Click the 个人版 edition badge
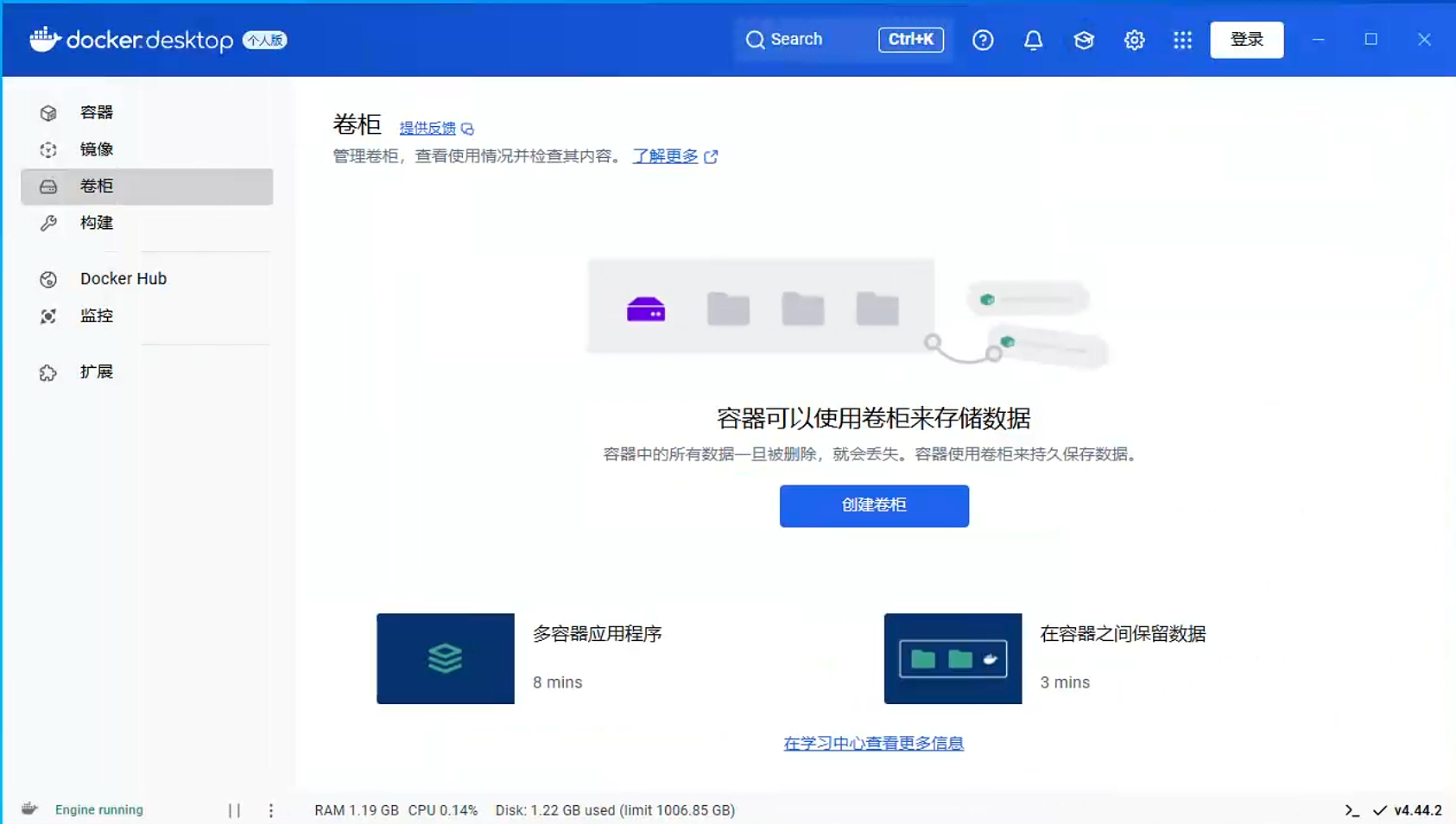The width and height of the screenshot is (1456, 824). (x=264, y=41)
